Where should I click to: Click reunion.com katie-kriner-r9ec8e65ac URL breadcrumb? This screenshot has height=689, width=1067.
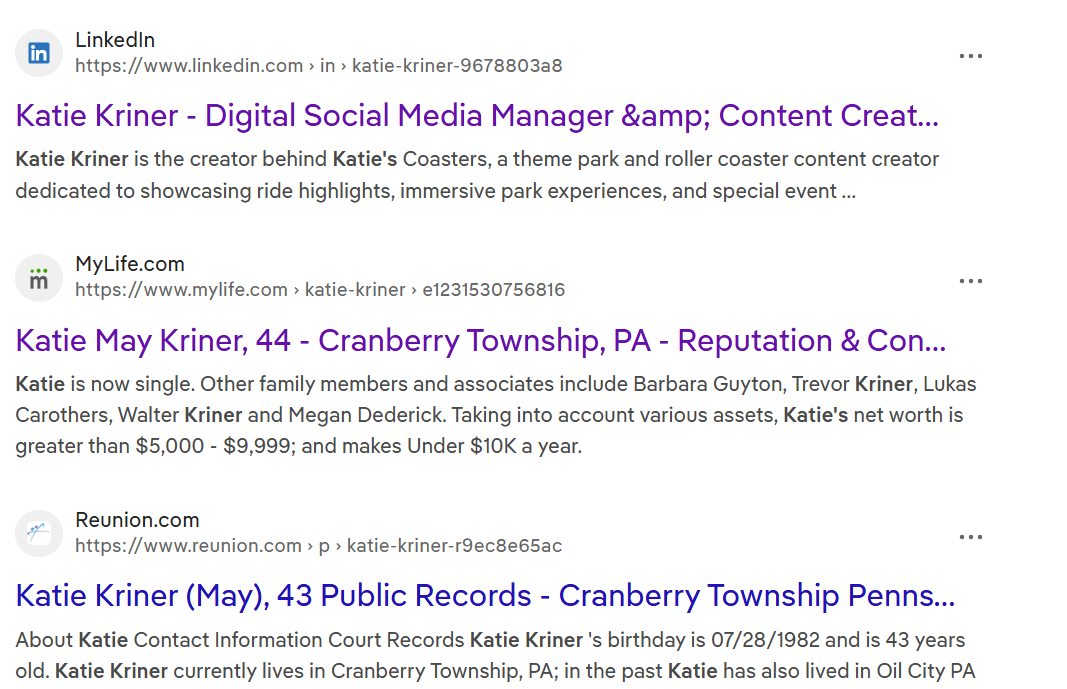[x=318, y=546]
